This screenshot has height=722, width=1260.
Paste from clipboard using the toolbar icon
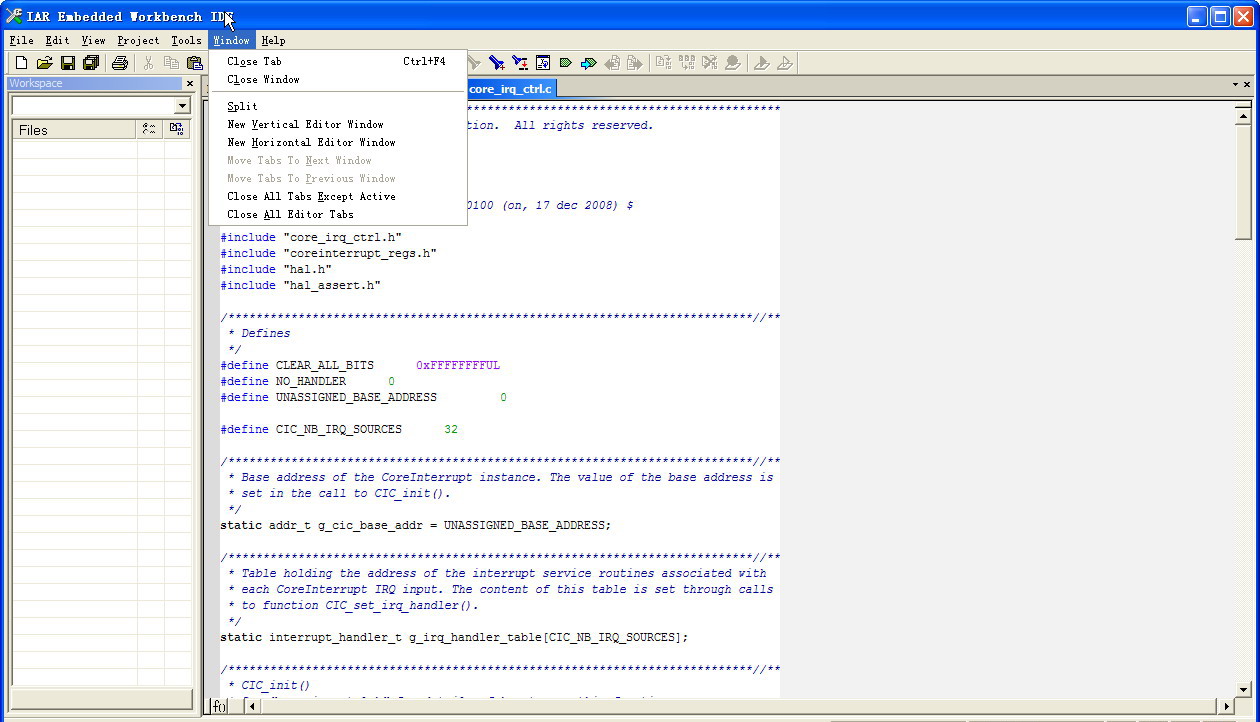[195, 63]
